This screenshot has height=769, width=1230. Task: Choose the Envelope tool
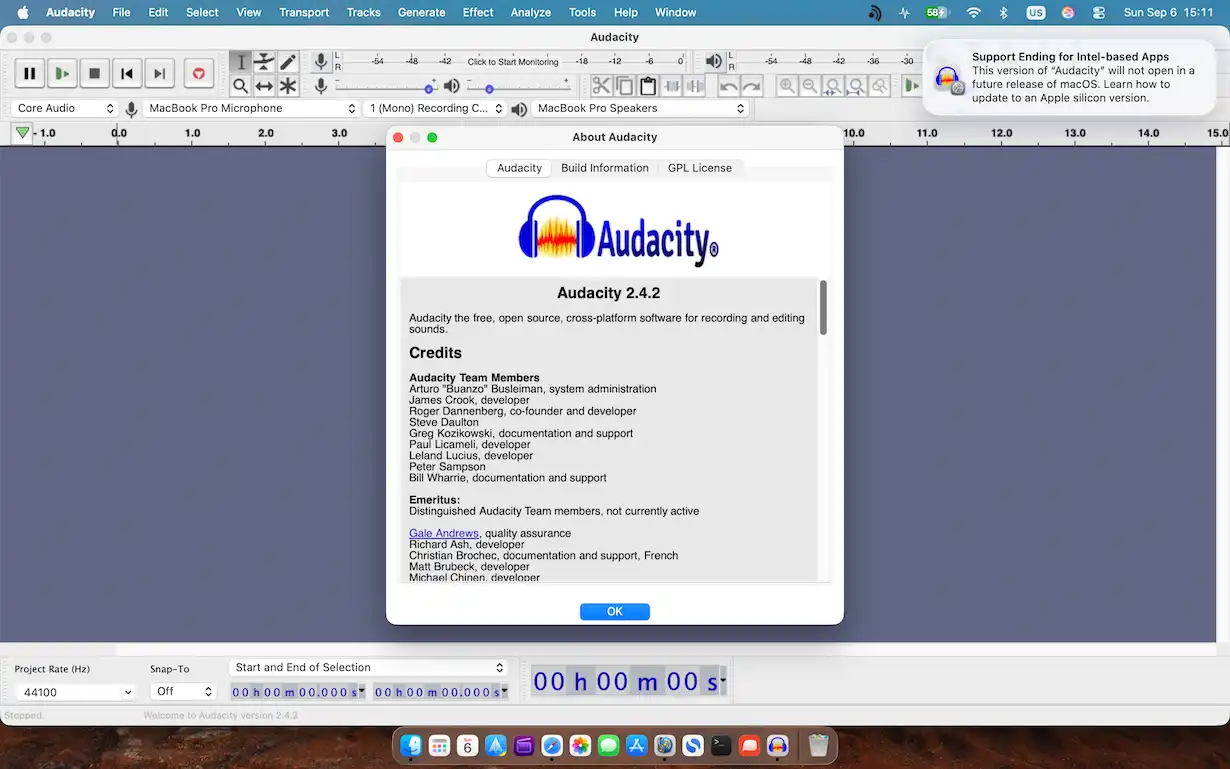pyautogui.click(x=264, y=62)
